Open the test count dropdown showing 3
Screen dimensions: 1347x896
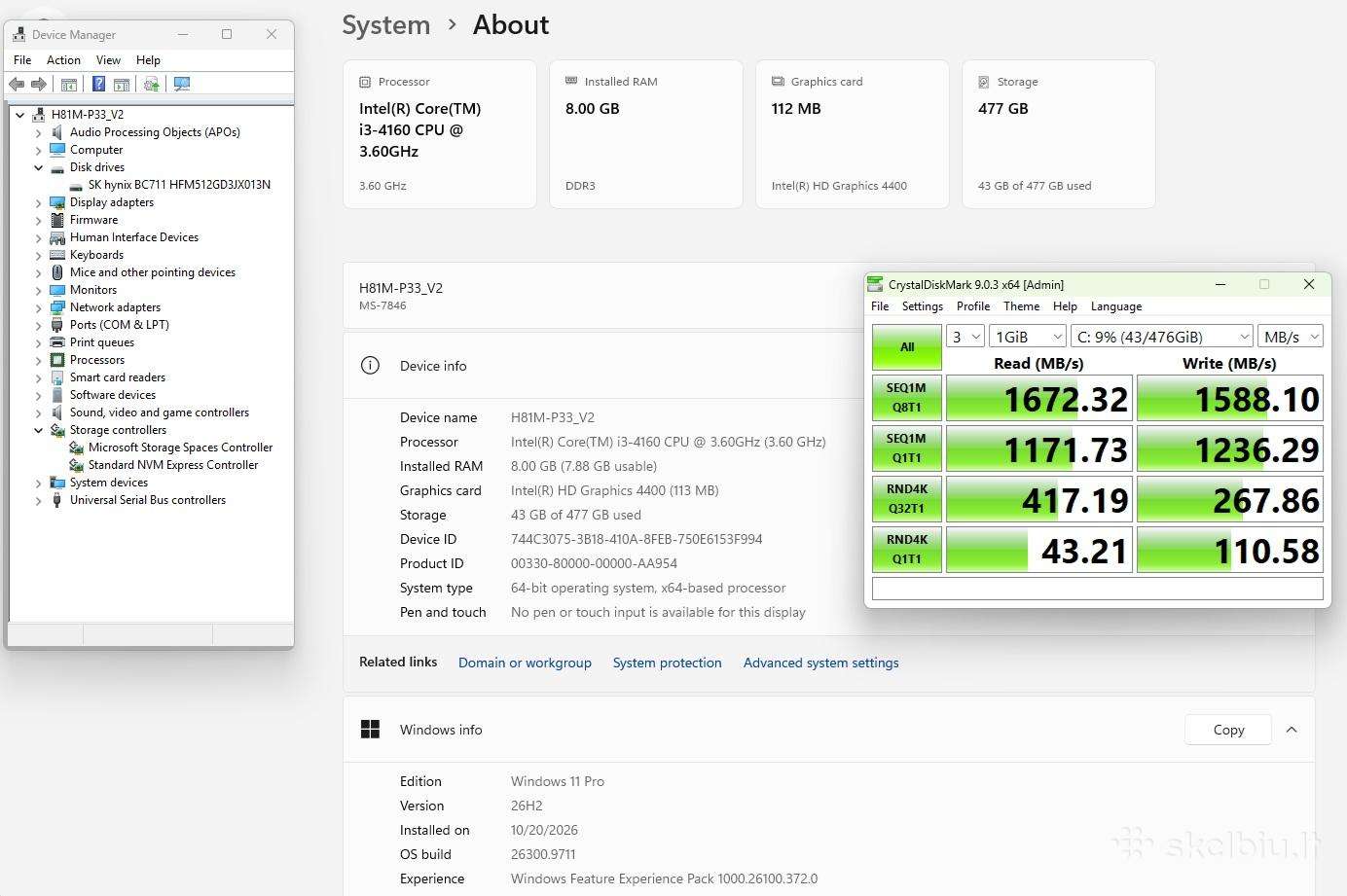[x=965, y=337]
